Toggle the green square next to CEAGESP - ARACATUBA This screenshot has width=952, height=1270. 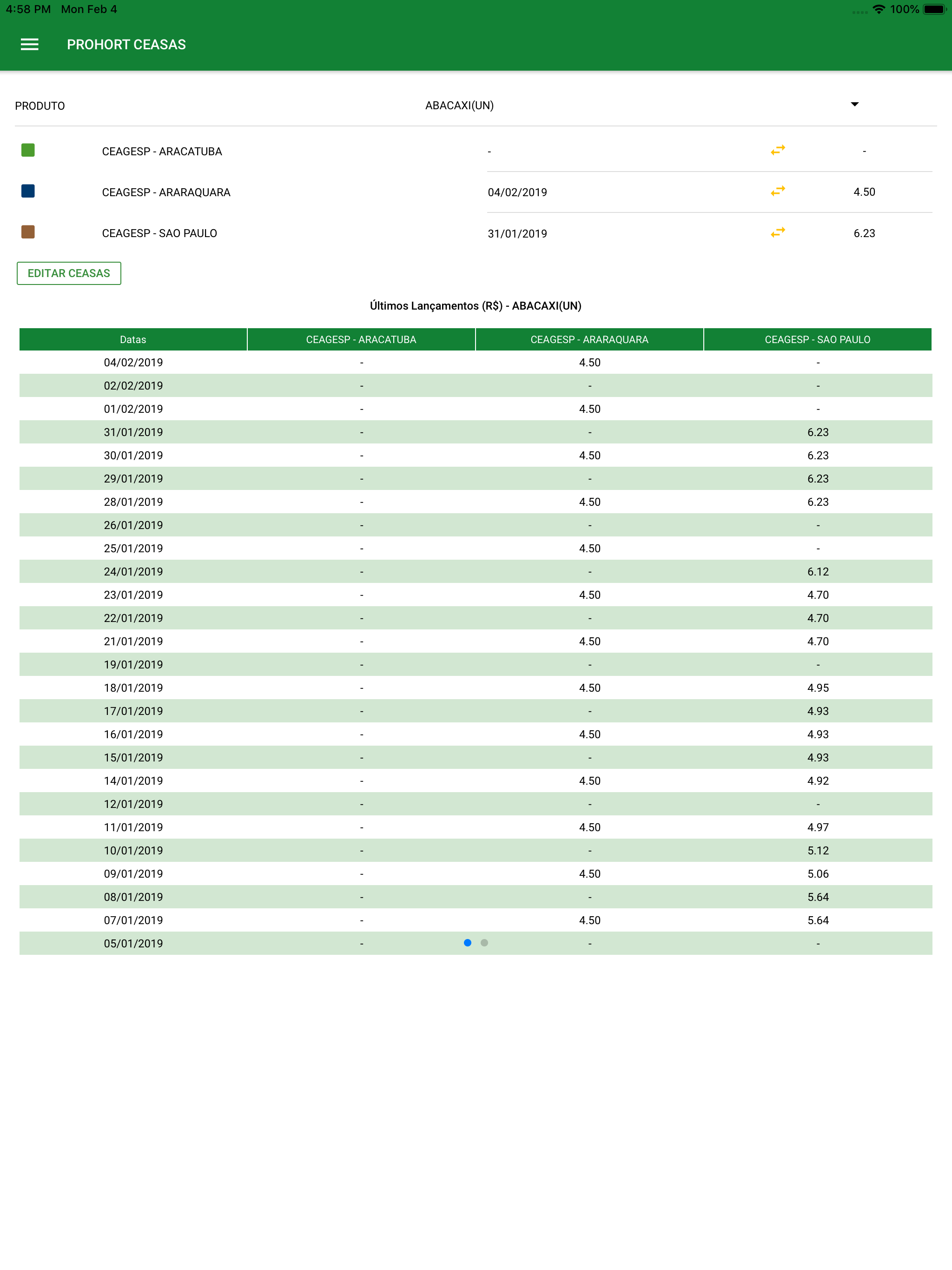28,151
